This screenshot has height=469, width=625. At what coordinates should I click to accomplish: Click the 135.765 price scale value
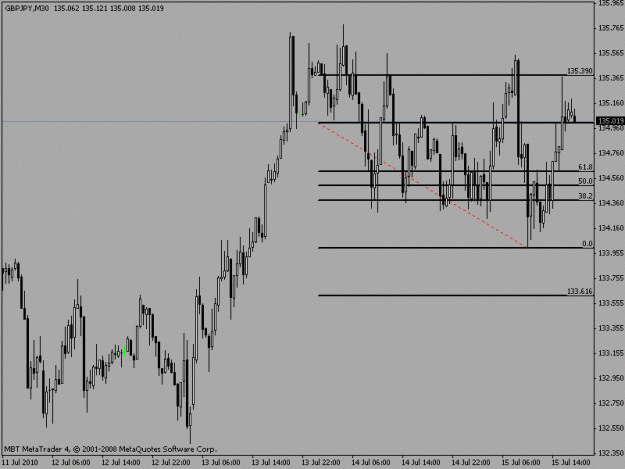point(611,28)
